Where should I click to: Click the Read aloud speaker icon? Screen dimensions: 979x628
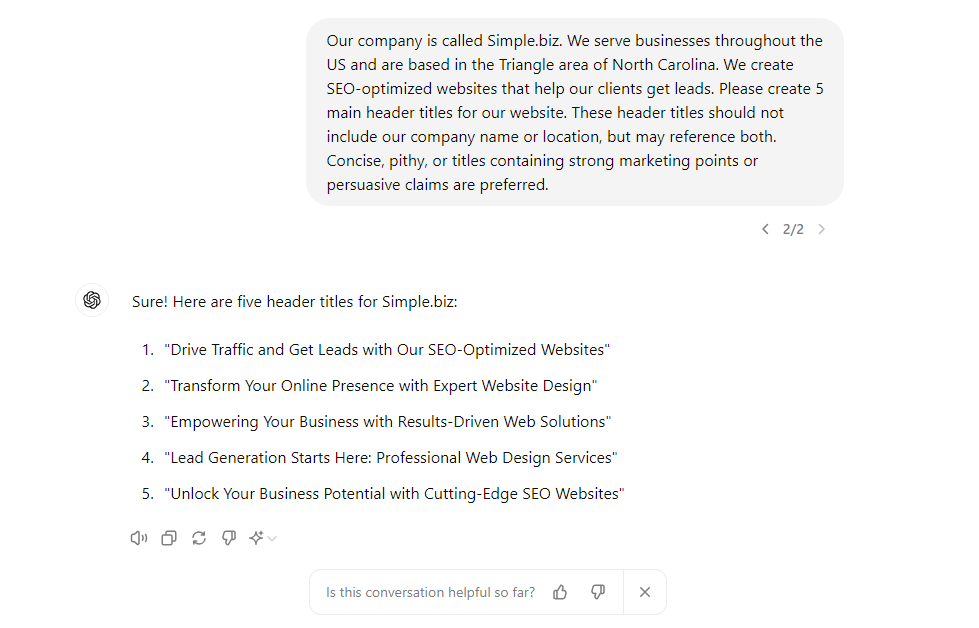(139, 538)
